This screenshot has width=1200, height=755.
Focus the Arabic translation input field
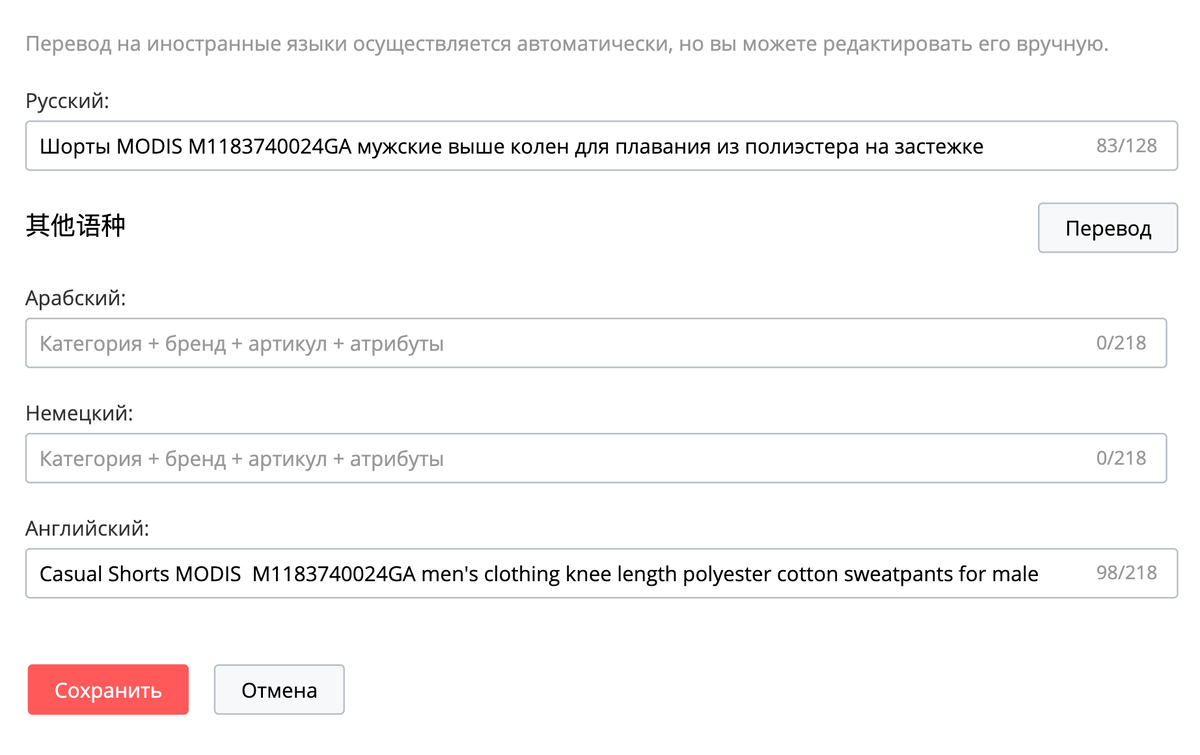[x=596, y=344]
